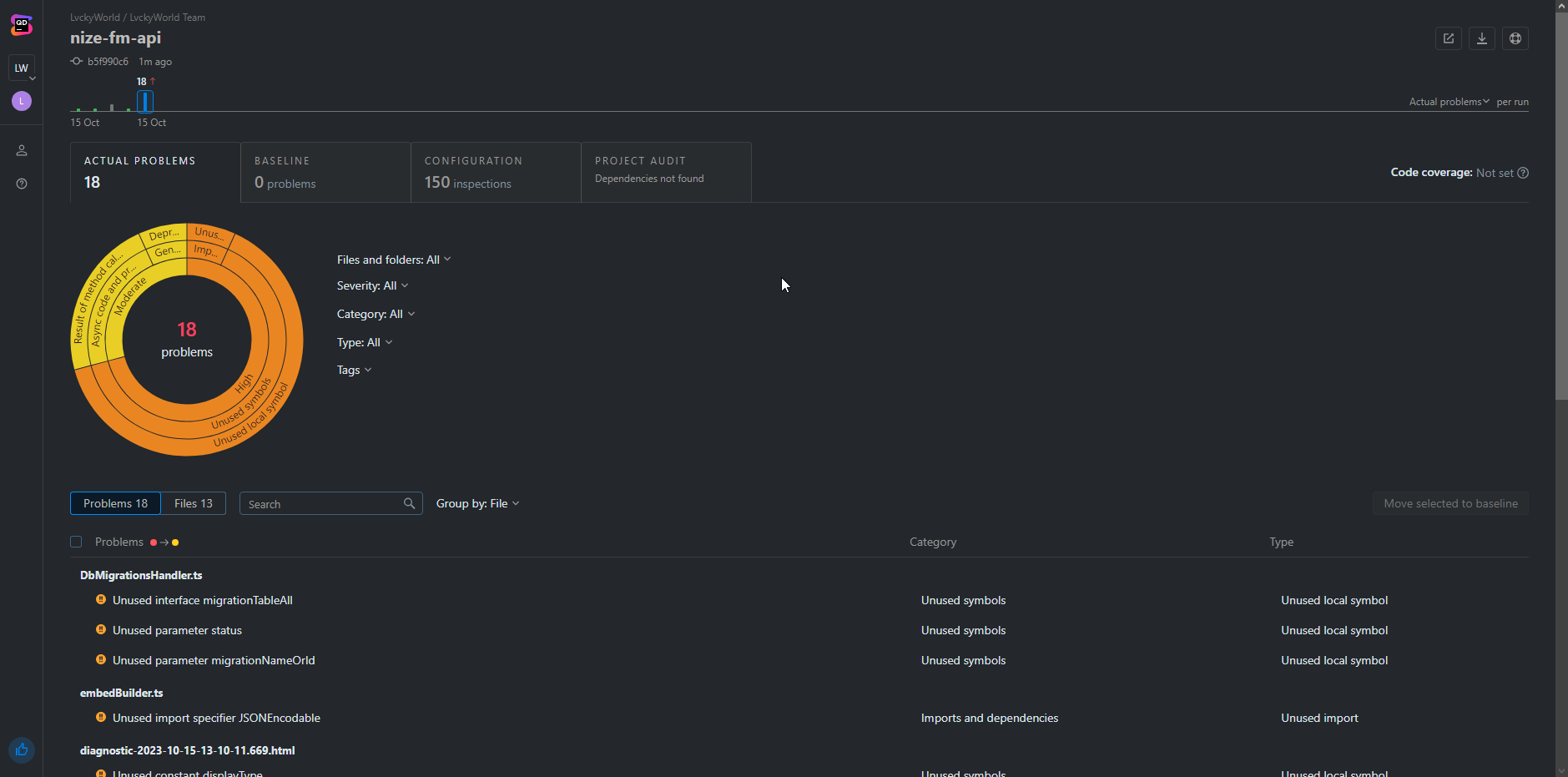1568x777 pixels.
Task: Click the globe icon at top right
Action: click(x=1515, y=38)
